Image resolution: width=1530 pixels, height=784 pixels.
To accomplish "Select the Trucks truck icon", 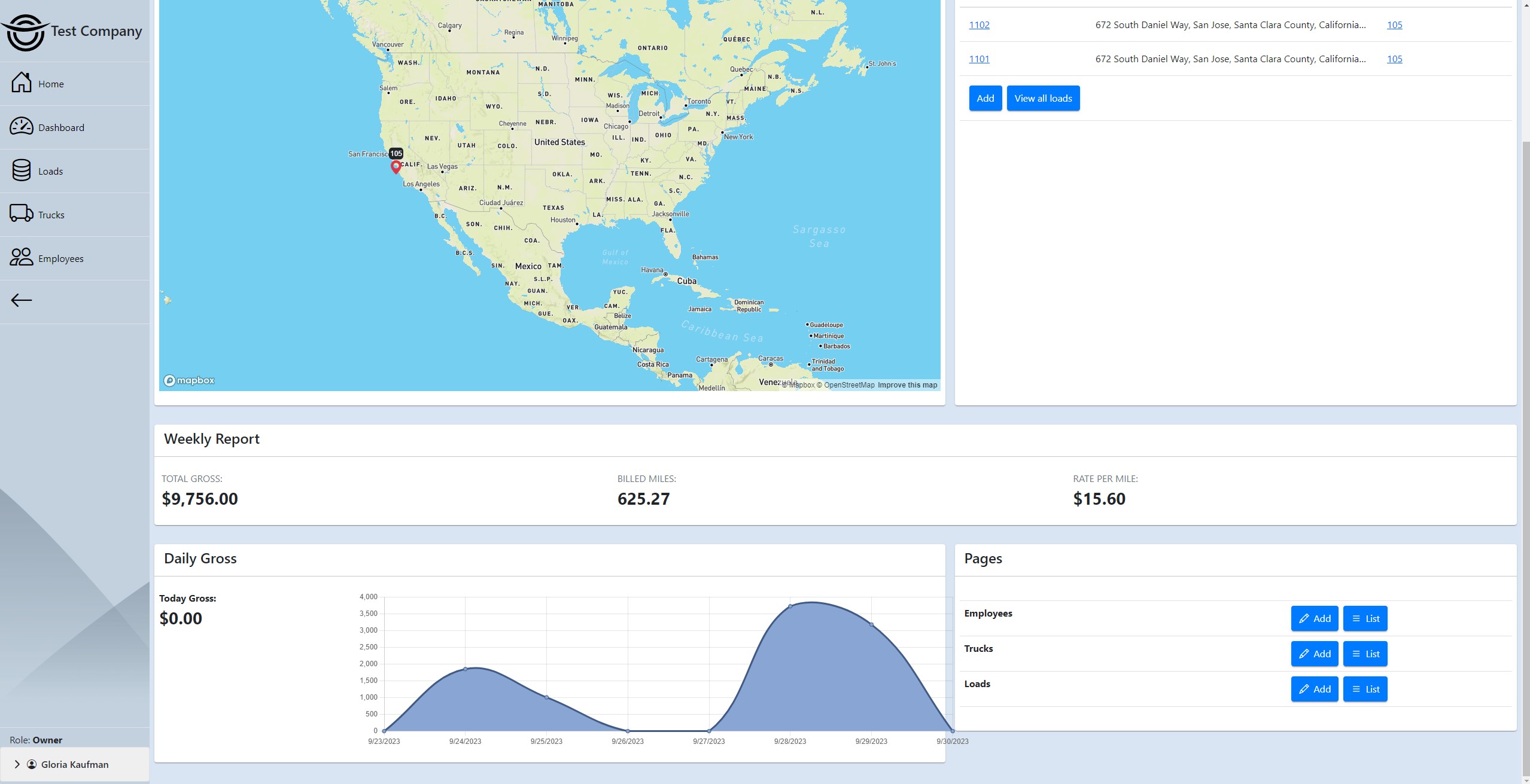I will tap(22, 213).
